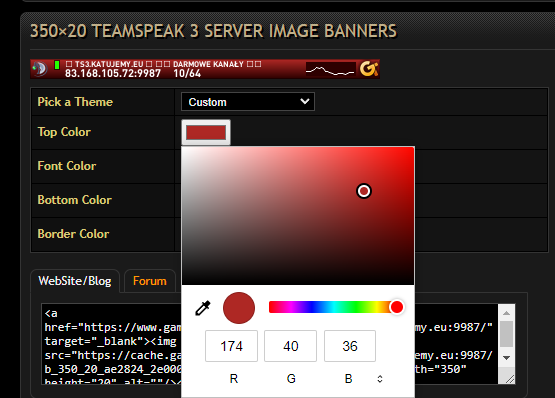Screen dimensions: 555x398
Task: Click the player count 10/64 in banner
Action: click(187, 73)
